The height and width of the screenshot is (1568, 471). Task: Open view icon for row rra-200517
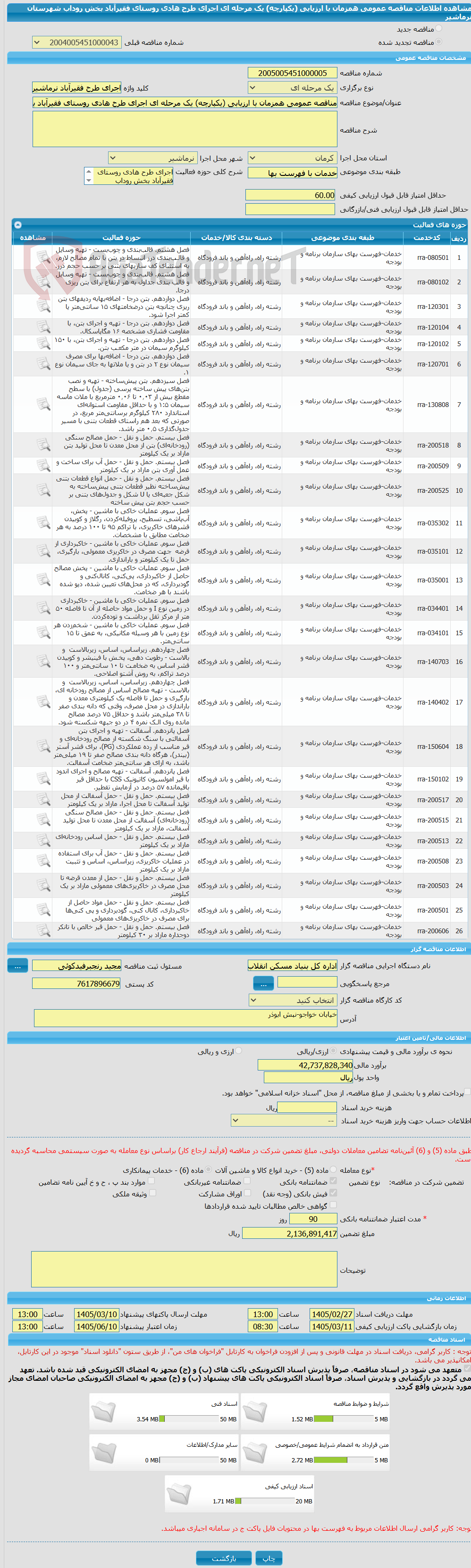coord(42,799)
